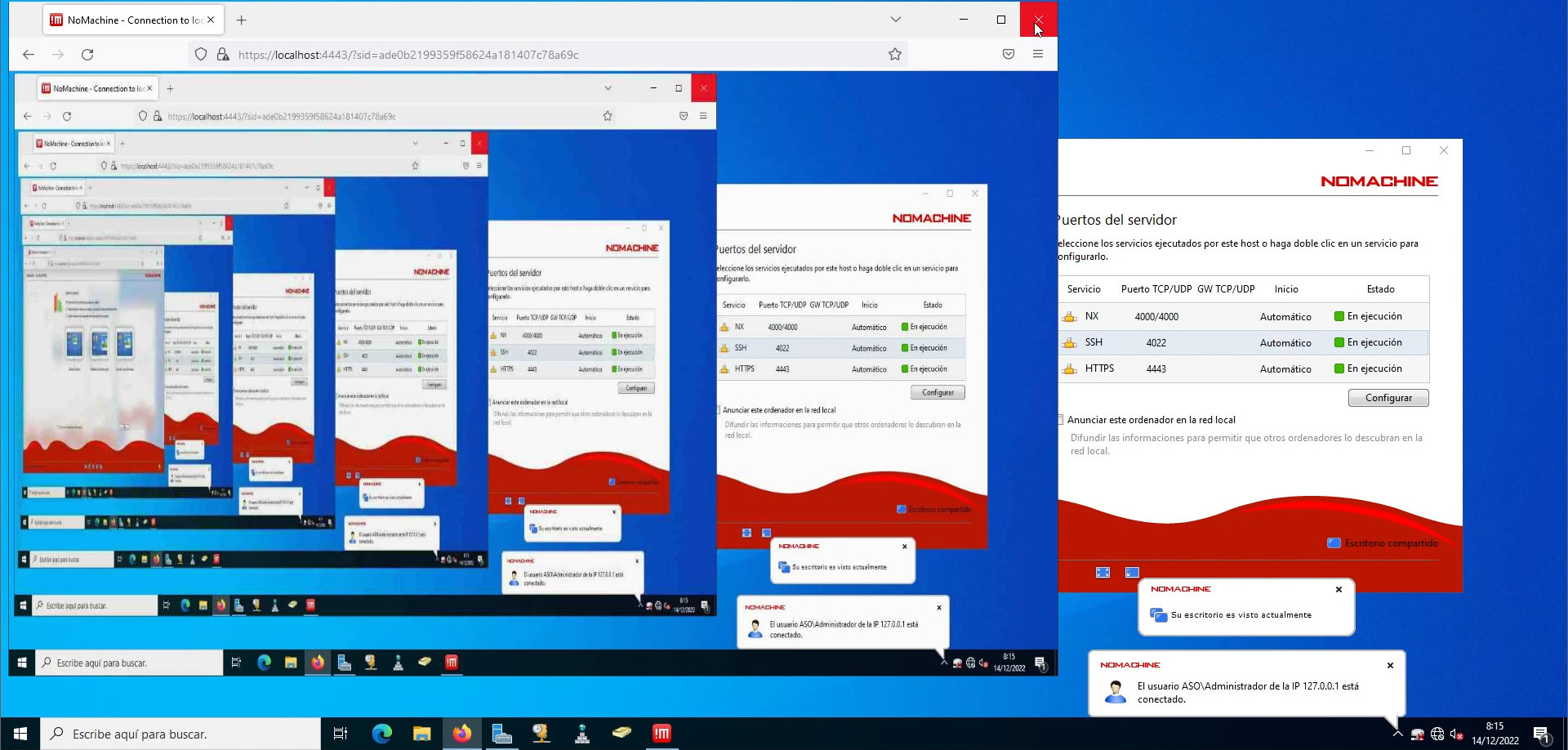Viewport: 1568px width, 750px height.
Task: Select the SSH service row in rightmost NoMachine window
Action: [1241, 342]
